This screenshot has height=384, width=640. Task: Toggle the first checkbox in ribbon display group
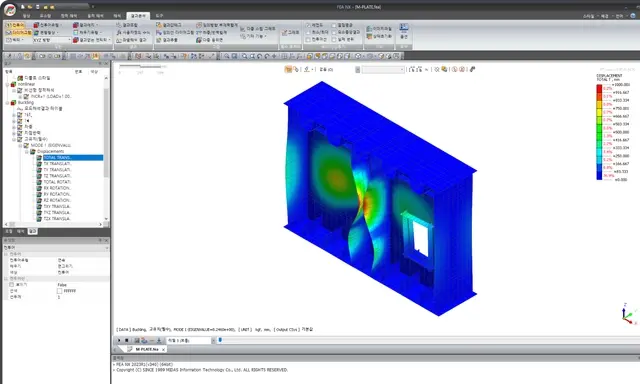point(308,25)
